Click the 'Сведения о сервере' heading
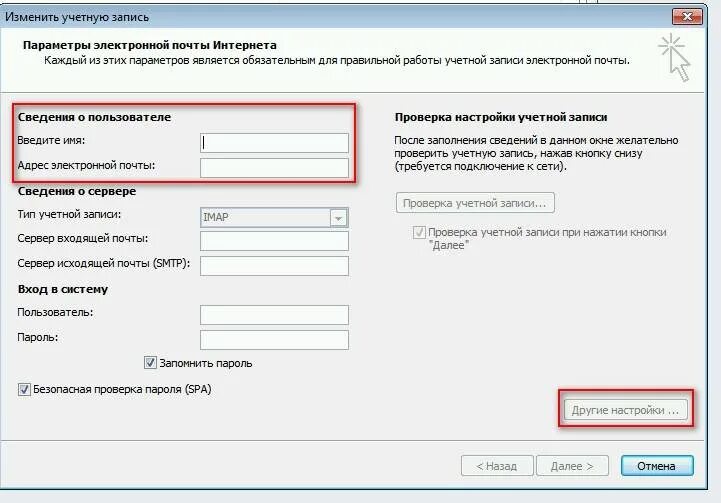The width and height of the screenshot is (721, 503). pos(77,191)
